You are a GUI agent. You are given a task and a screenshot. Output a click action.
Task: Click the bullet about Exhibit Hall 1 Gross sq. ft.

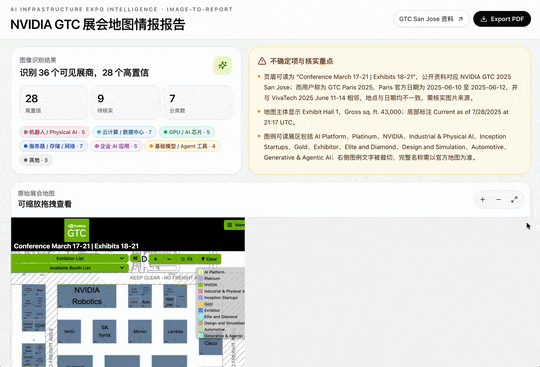tap(386, 117)
